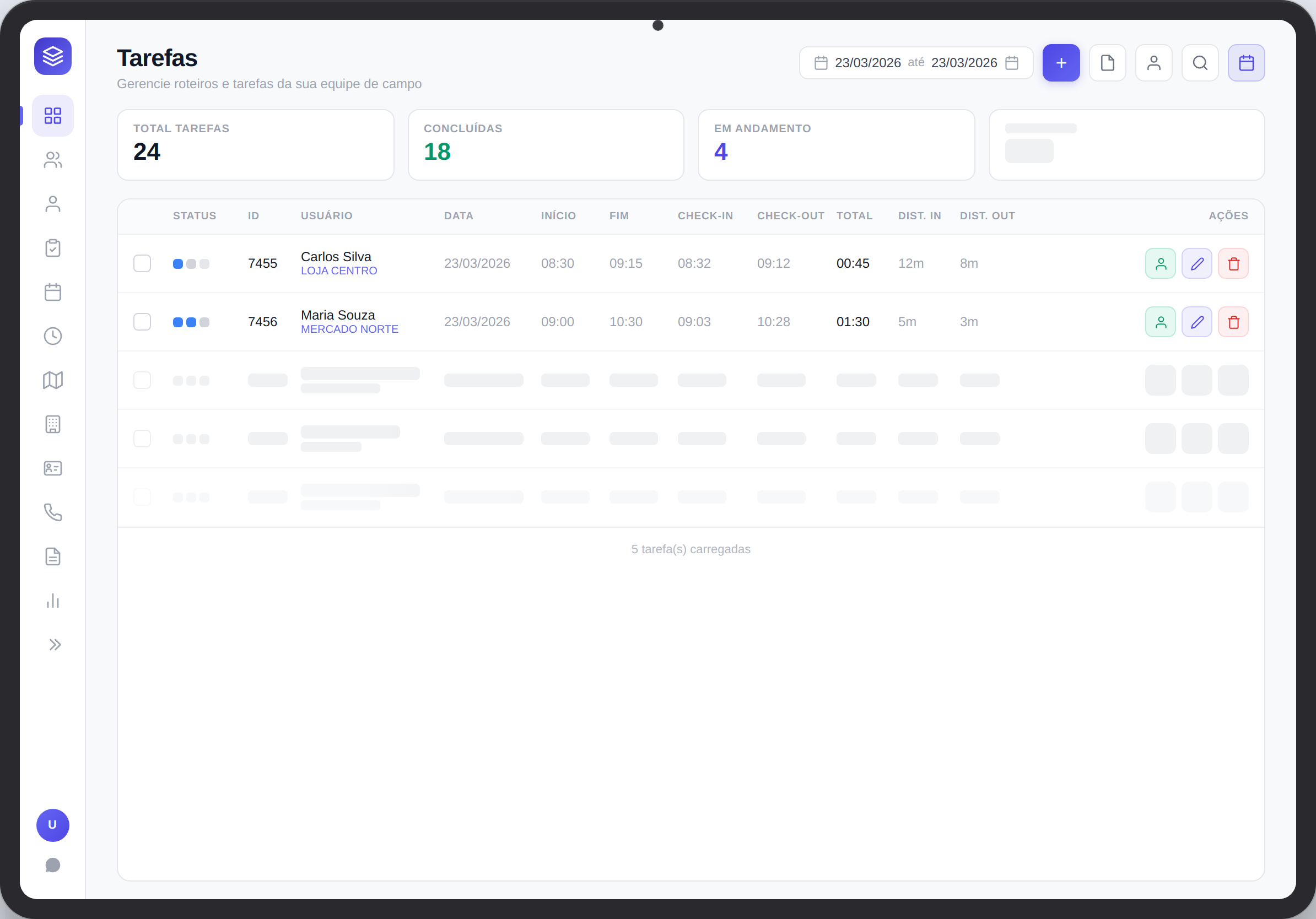Click the purple plus add-task button
The width and height of the screenshot is (1316, 919).
coord(1061,63)
